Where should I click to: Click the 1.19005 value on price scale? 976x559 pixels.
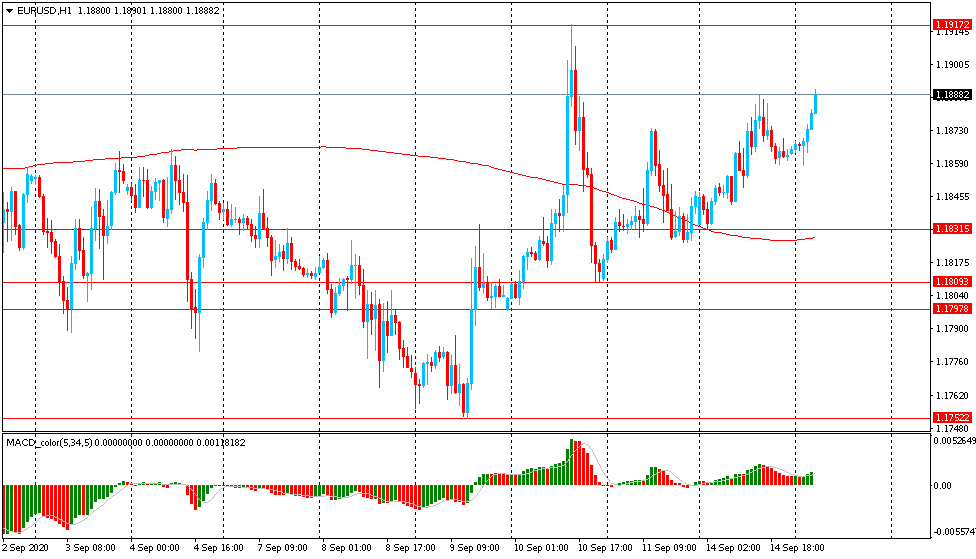(x=949, y=65)
